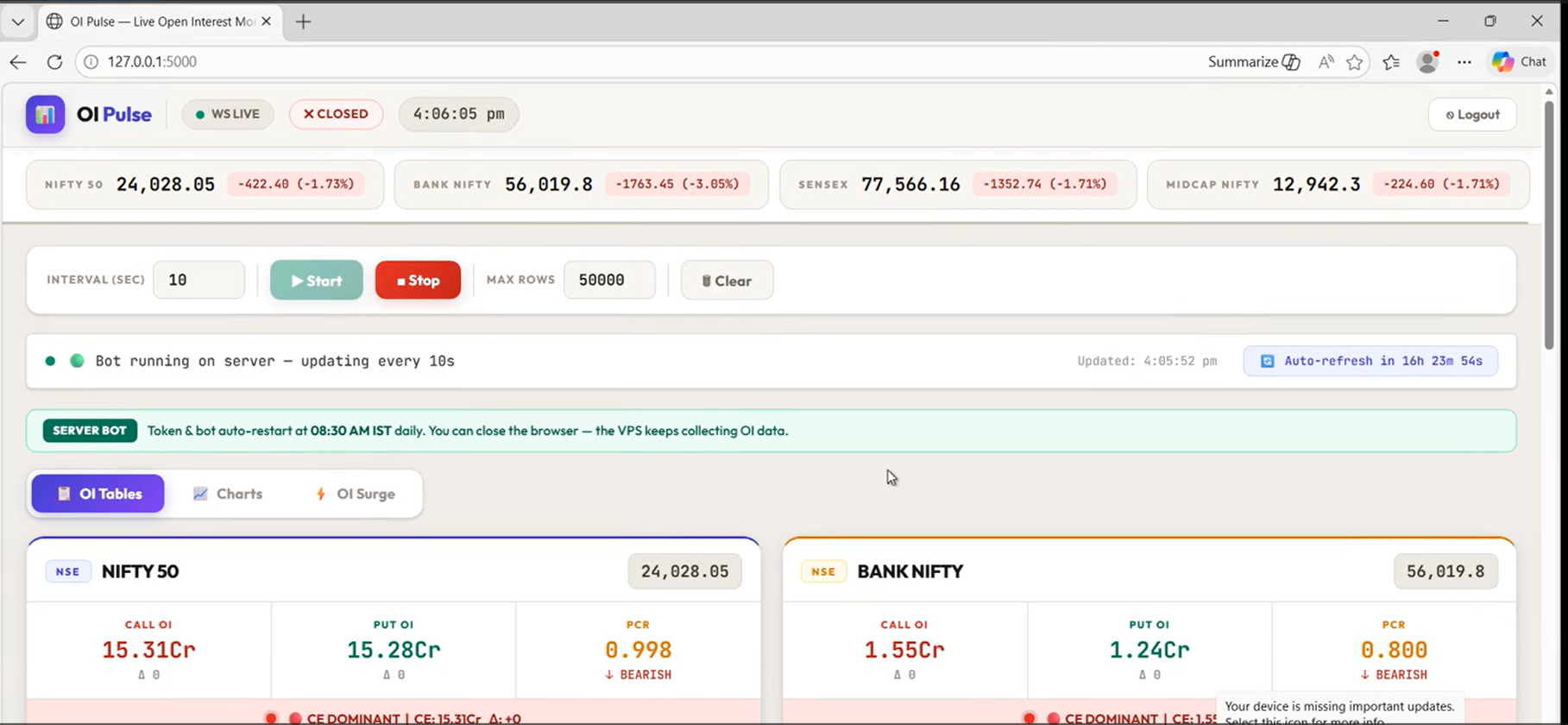The width and height of the screenshot is (1568, 725).
Task: Click the SENSEX value 77,566.16
Action: 910,184
